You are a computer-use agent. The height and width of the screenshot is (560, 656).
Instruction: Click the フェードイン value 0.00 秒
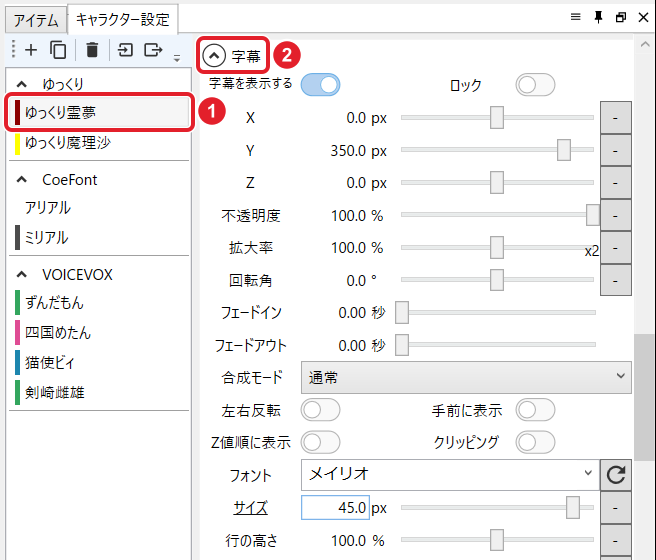[361, 312]
